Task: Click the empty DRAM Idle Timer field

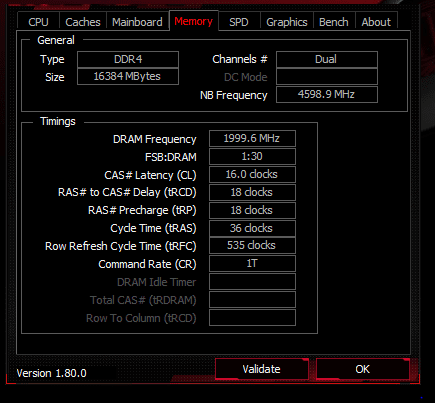Action: point(252,282)
